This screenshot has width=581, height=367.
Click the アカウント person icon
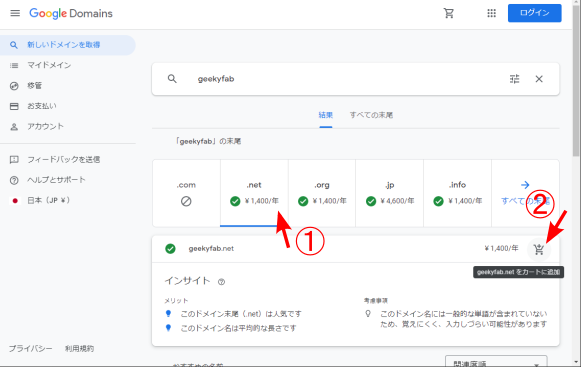pos(14,127)
